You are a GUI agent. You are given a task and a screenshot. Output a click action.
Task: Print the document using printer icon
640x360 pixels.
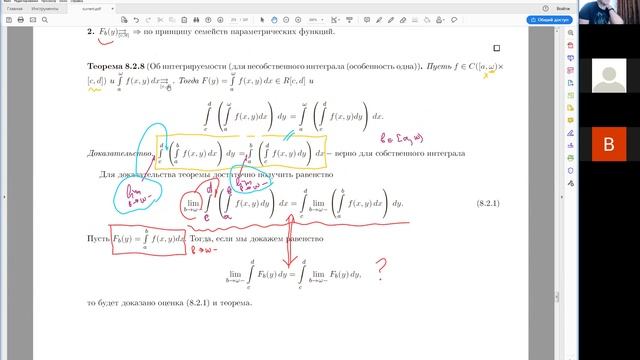tap(21, 20)
